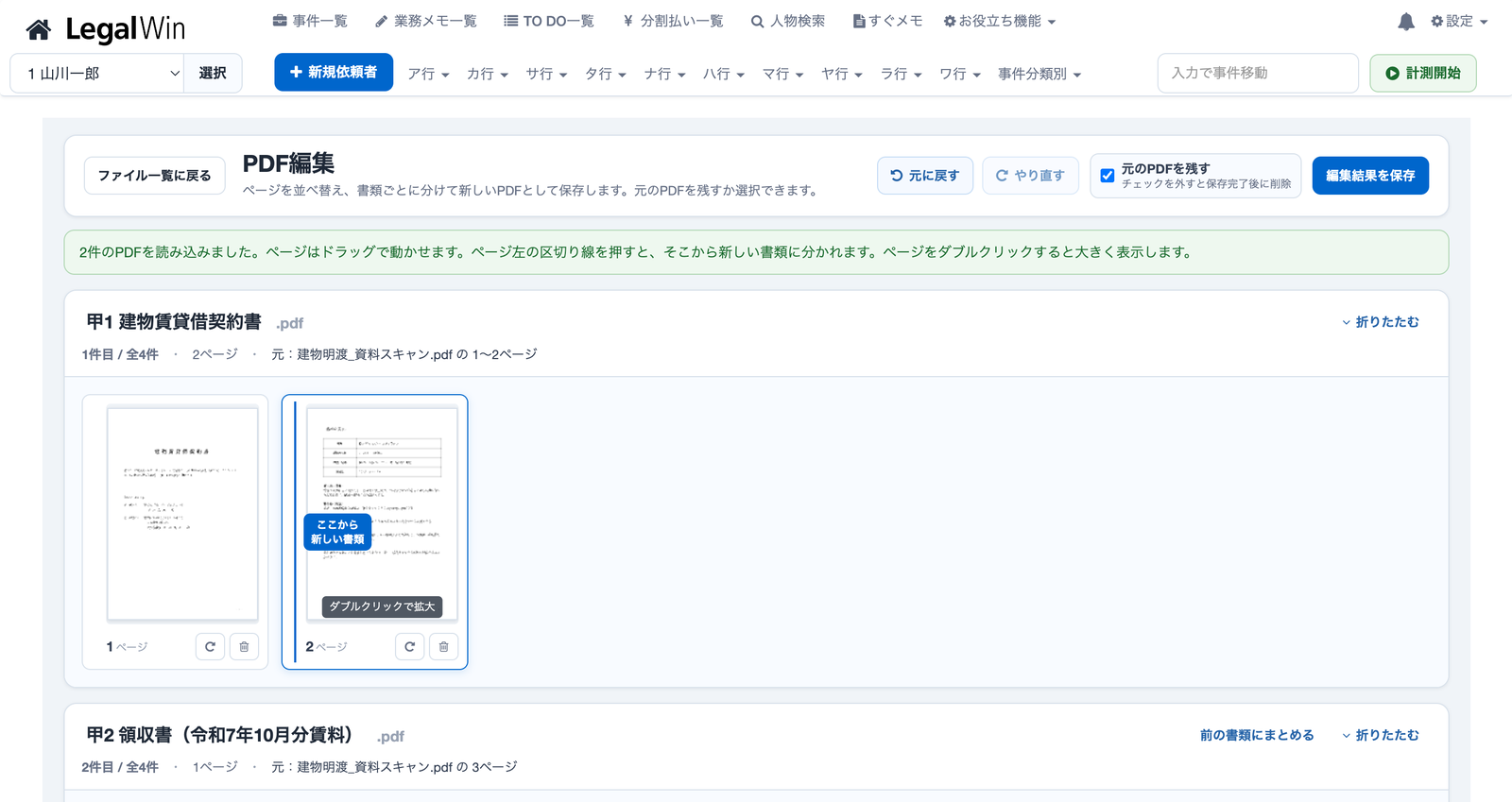Screen dimensions: 1512x802
Task: Rotate page 1 of 甲1 document
Action: point(210,647)
